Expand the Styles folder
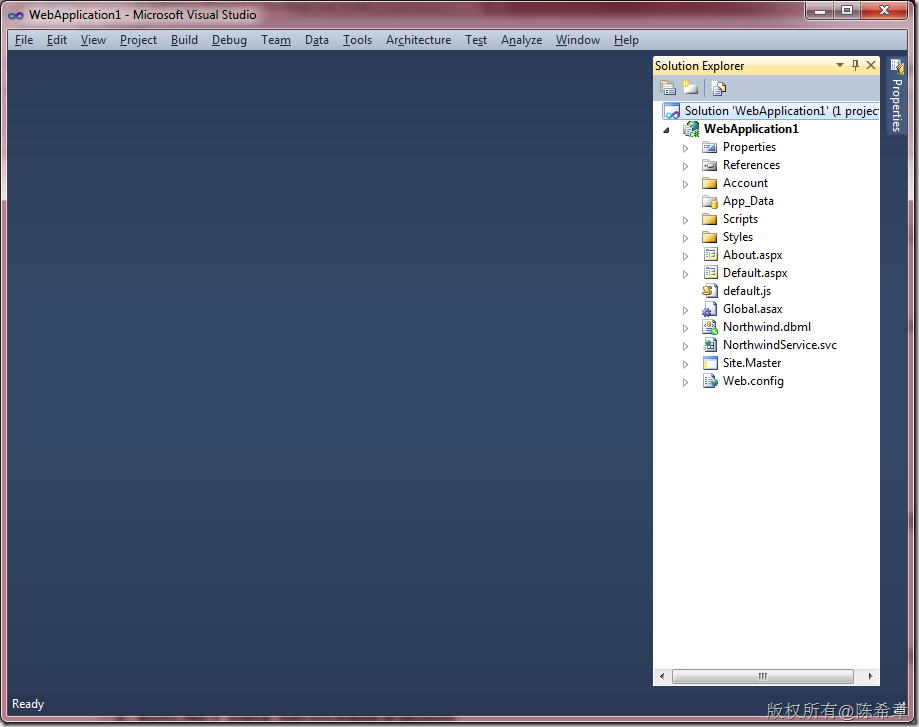This screenshot has height=727, width=919. click(685, 238)
